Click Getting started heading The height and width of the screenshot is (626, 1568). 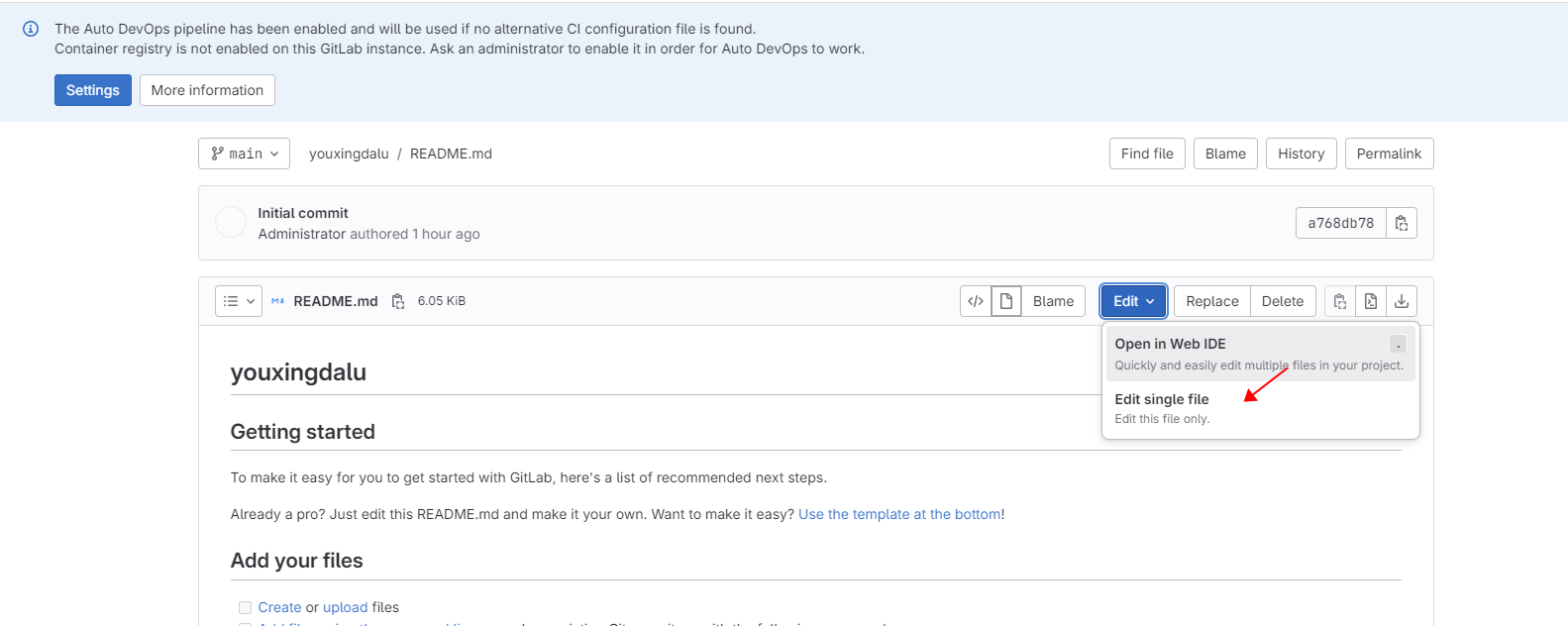(x=302, y=432)
